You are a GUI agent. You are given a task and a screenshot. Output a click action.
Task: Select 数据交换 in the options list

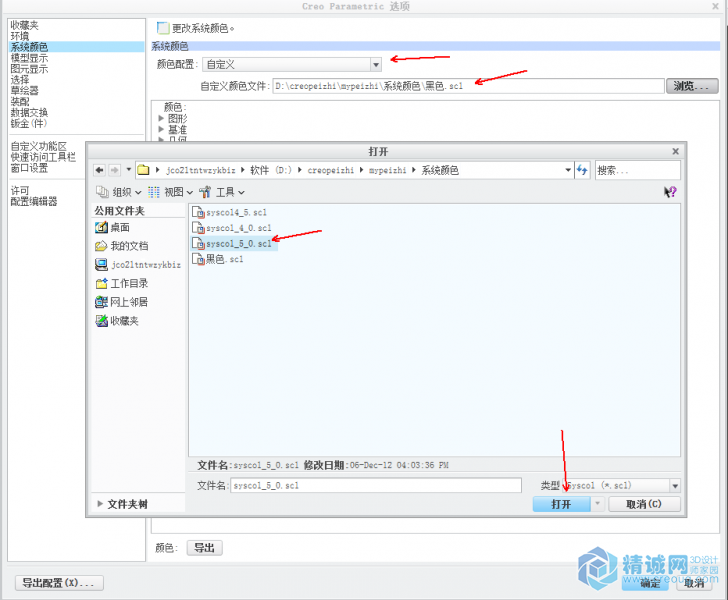coord(29,112)
